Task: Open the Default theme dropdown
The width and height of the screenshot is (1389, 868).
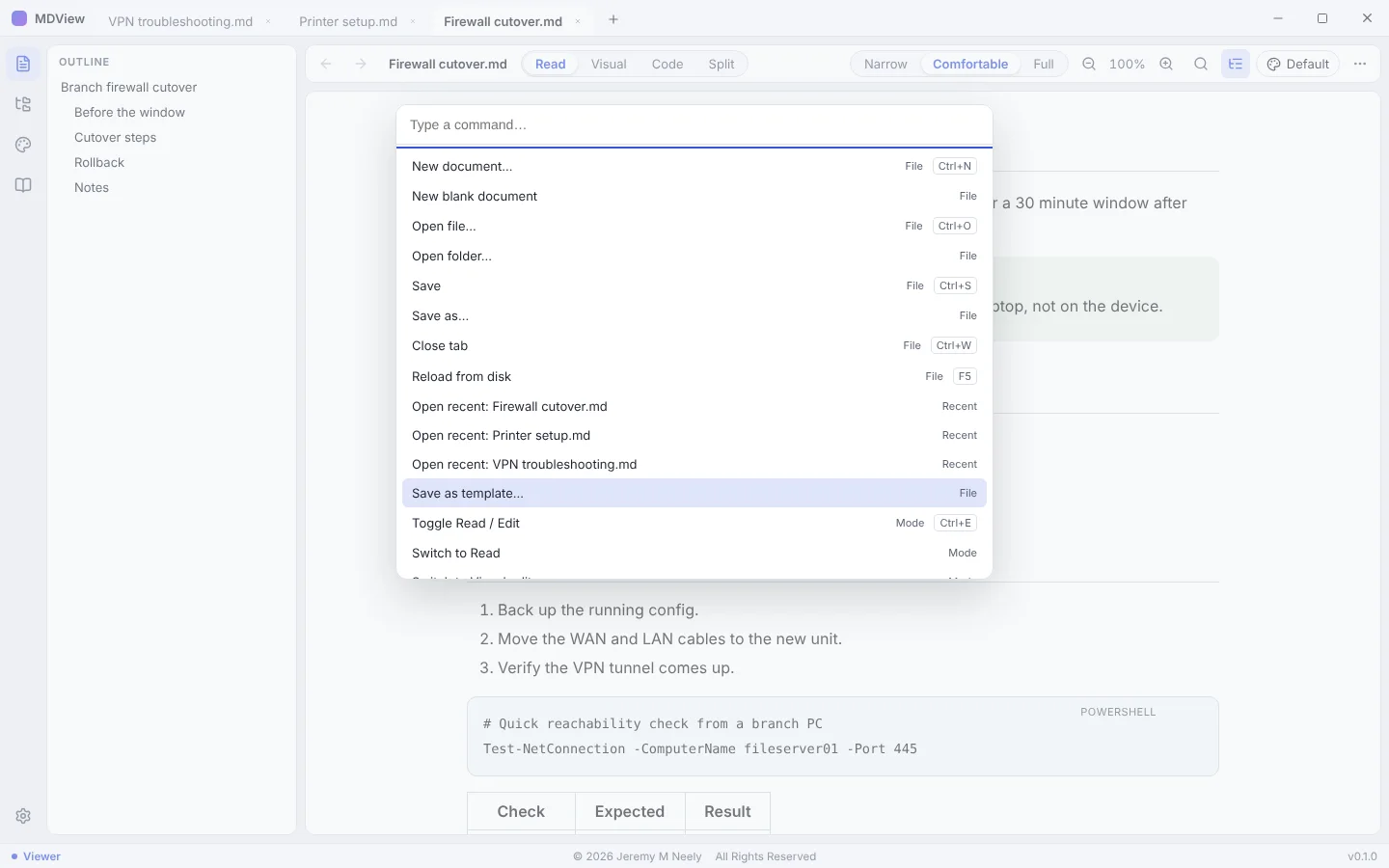Action: (1297, 64)
